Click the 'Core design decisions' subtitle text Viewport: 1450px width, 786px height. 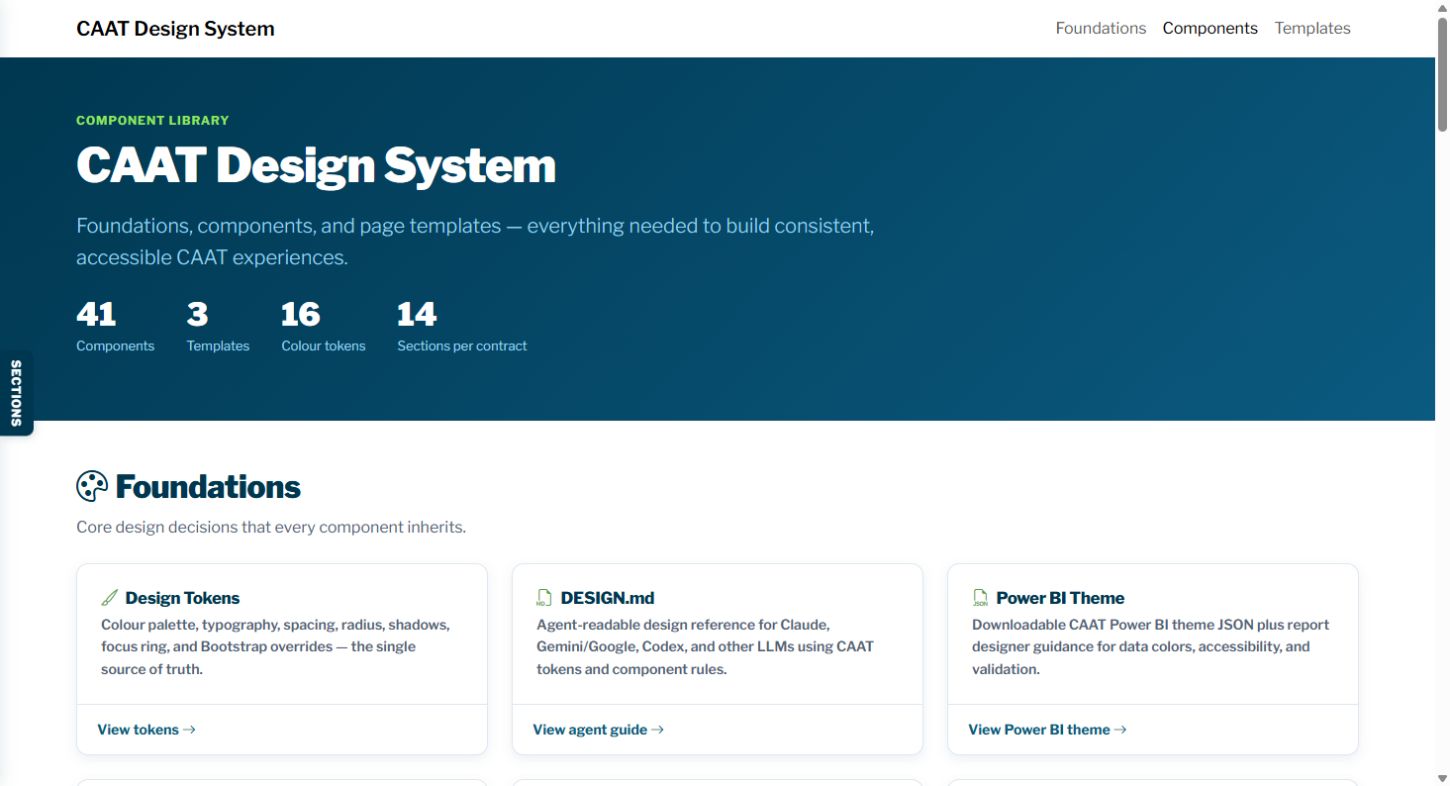pyautogui.click(x=271, y=527)
